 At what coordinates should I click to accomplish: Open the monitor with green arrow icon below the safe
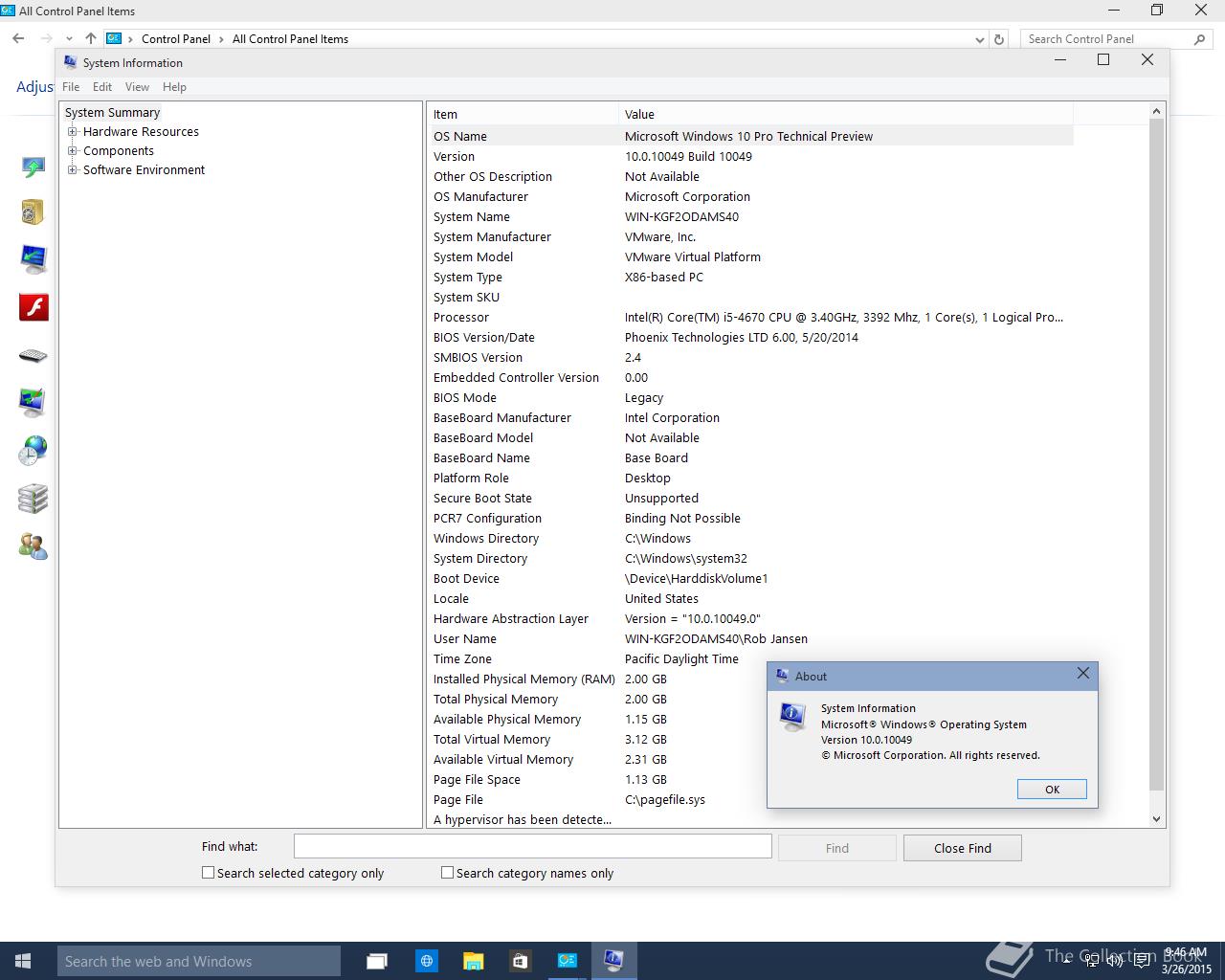click(x=33, y=259)
